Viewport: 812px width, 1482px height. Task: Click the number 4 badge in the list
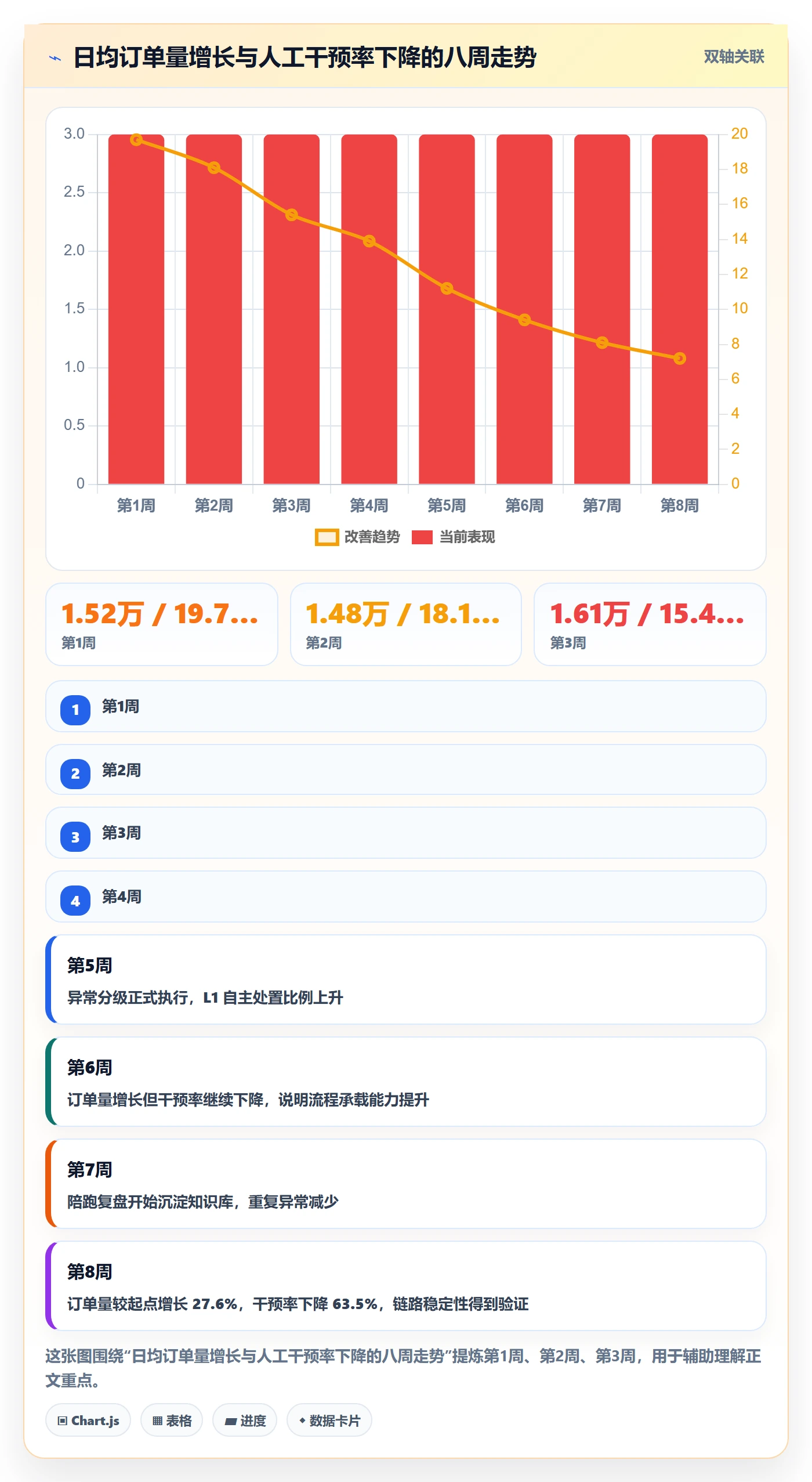(x=75, y=901)
